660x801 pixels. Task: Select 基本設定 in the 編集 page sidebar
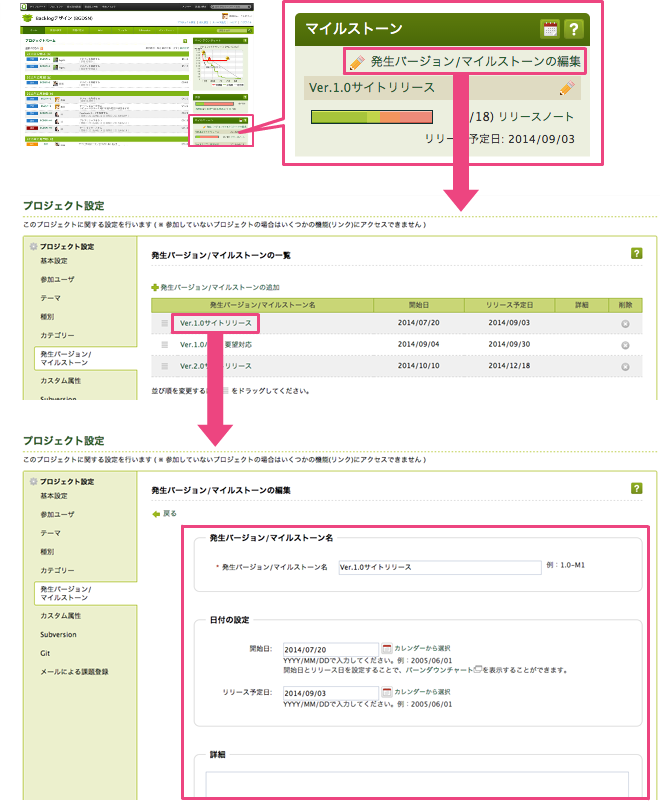pyautogui.click(x=54, y=496)
